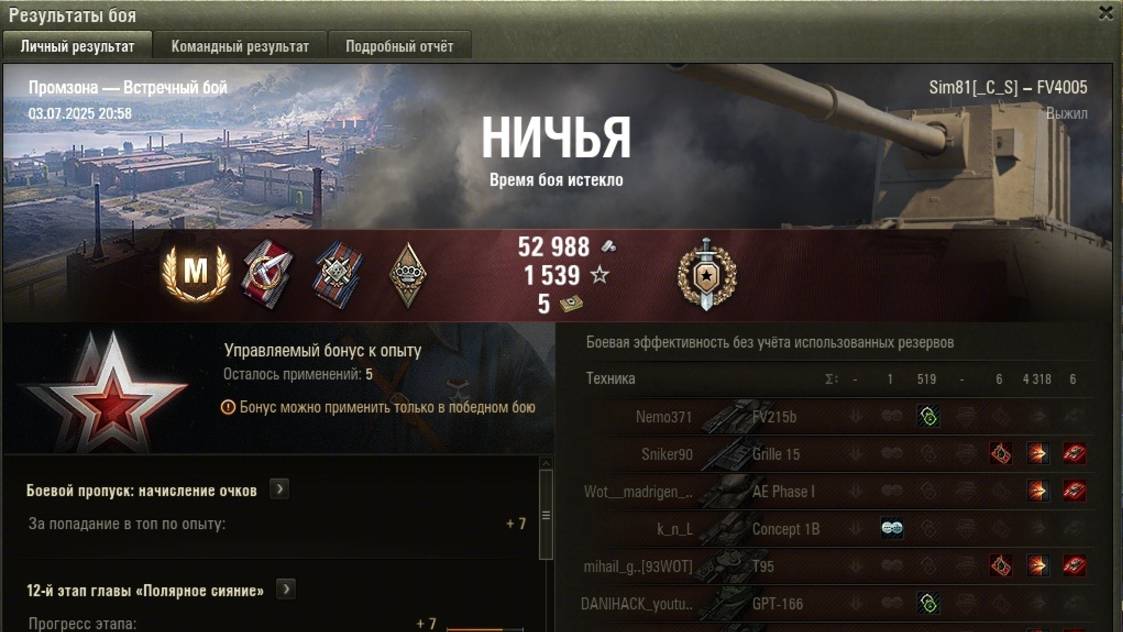Screen dimensions: 1123x632
Task: Click the large red star bonus emblem
Action: (x=107, y=393)
